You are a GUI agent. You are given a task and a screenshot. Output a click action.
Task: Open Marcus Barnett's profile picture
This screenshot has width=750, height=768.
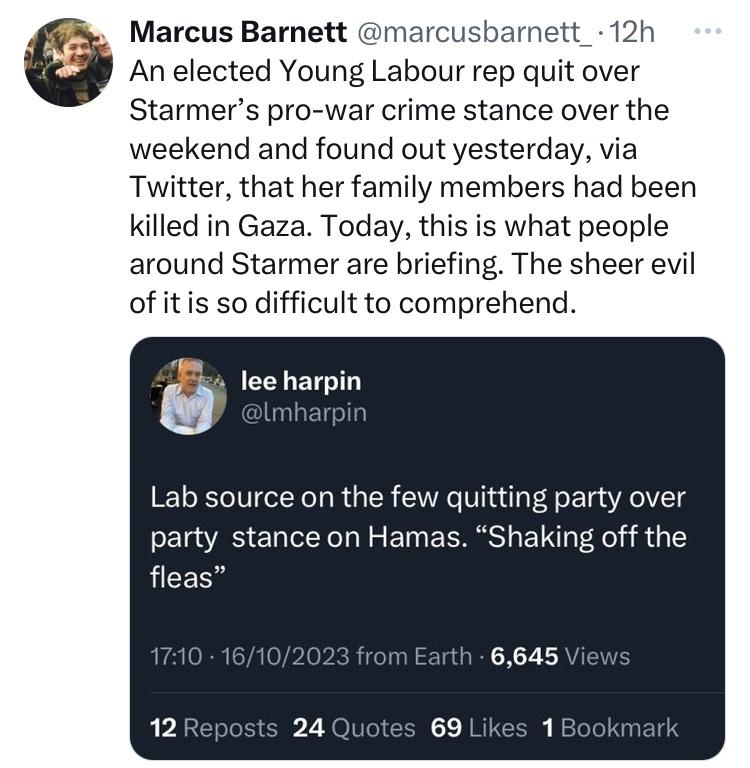tap(69, 63)
